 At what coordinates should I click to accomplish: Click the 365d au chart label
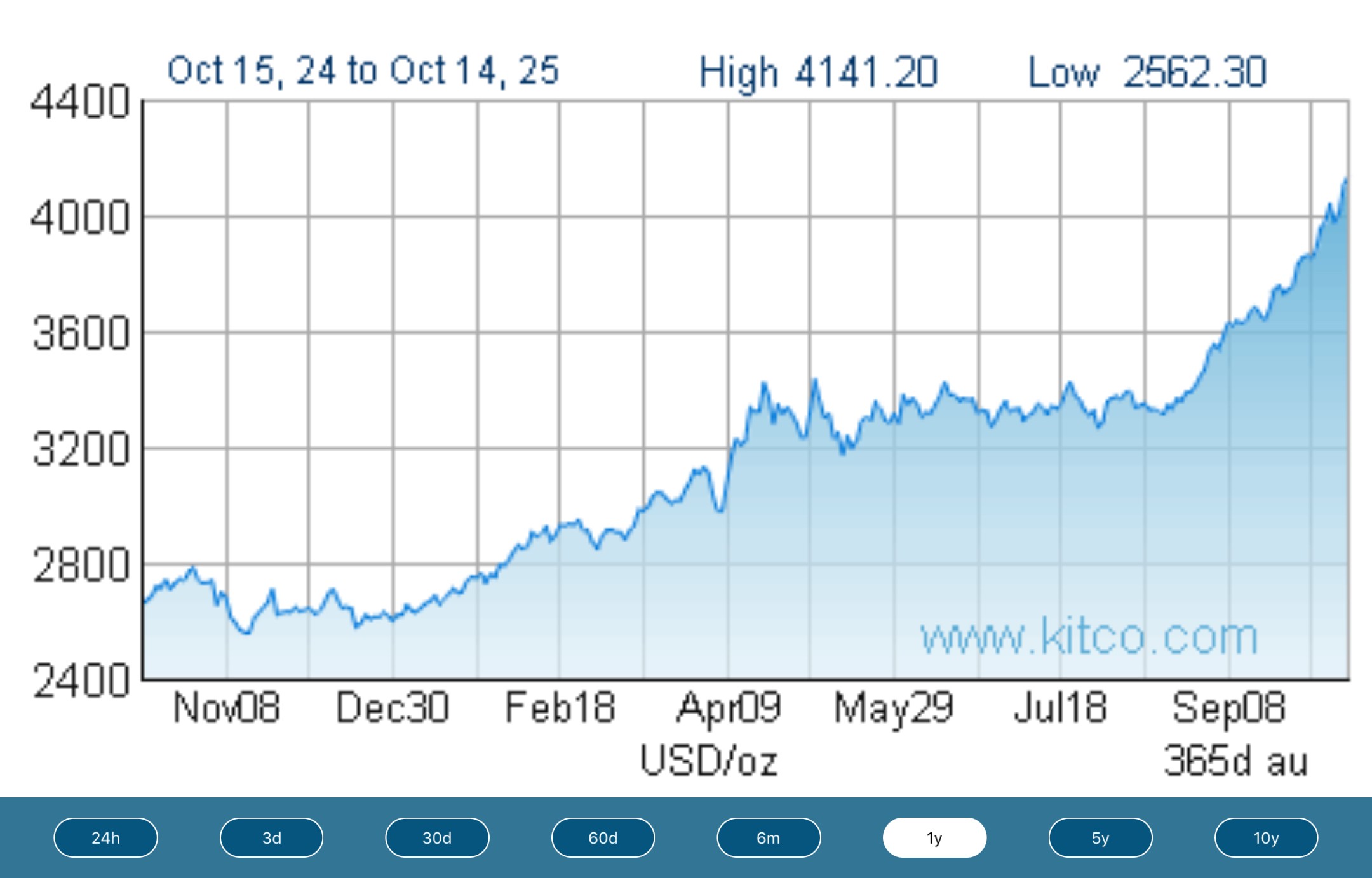(x=1235, y=761)
